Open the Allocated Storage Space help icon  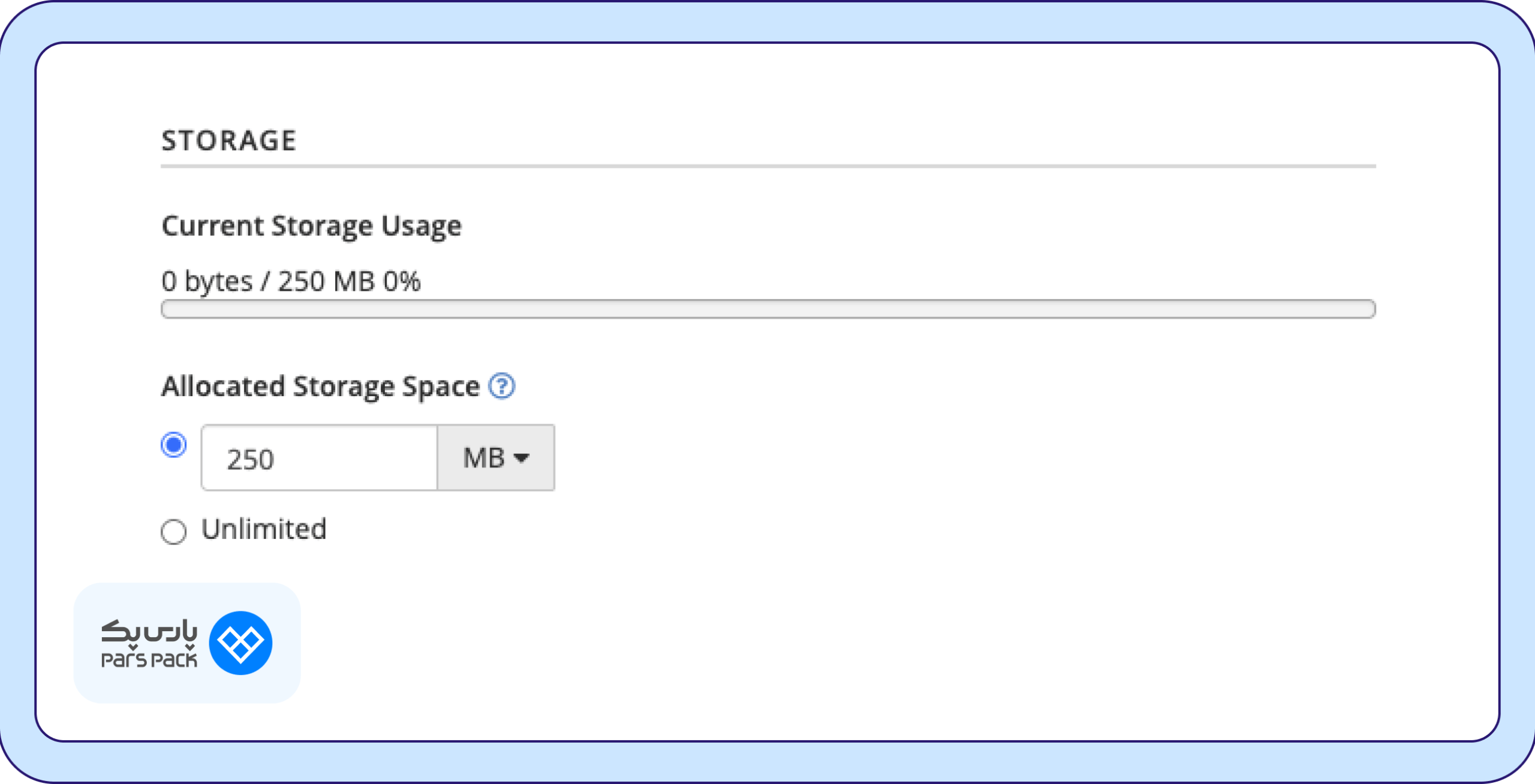pyautogui.click(x=502, y=386)
